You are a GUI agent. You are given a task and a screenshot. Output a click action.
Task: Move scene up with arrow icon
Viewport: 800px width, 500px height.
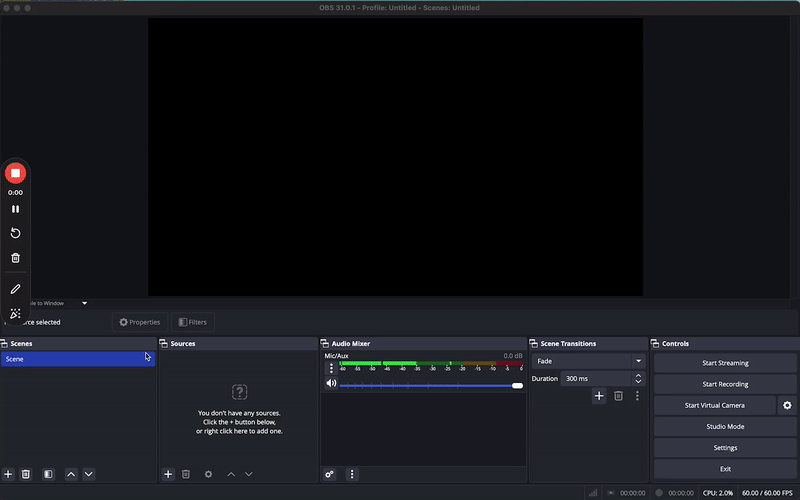click(71, 474)
